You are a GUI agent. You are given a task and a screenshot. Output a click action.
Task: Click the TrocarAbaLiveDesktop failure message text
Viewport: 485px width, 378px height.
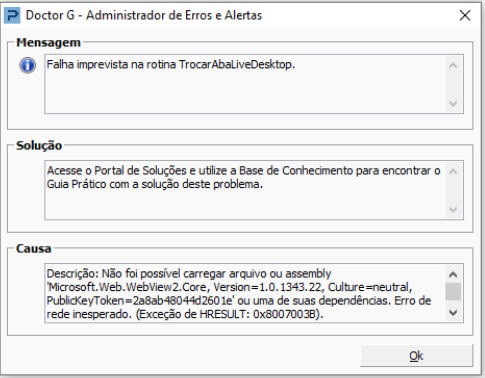click(x=171, y=64)
